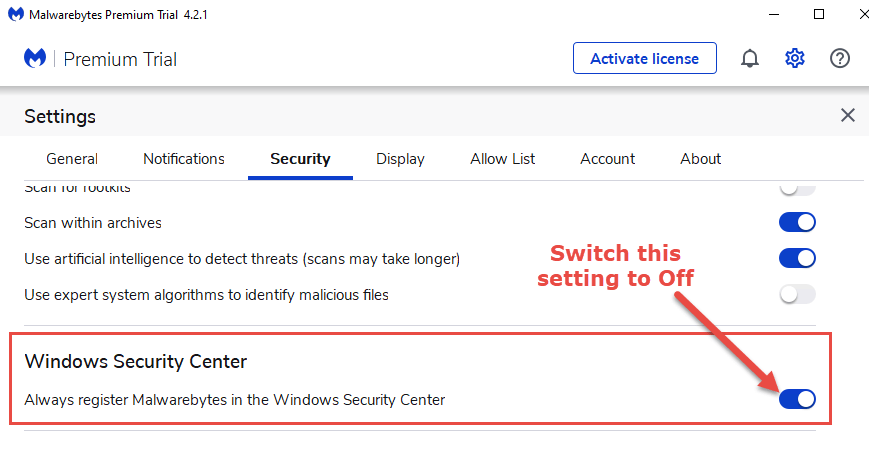Switch to the General tab
The width and height of the screenshot is (869, 450).
tap(72, 159)
